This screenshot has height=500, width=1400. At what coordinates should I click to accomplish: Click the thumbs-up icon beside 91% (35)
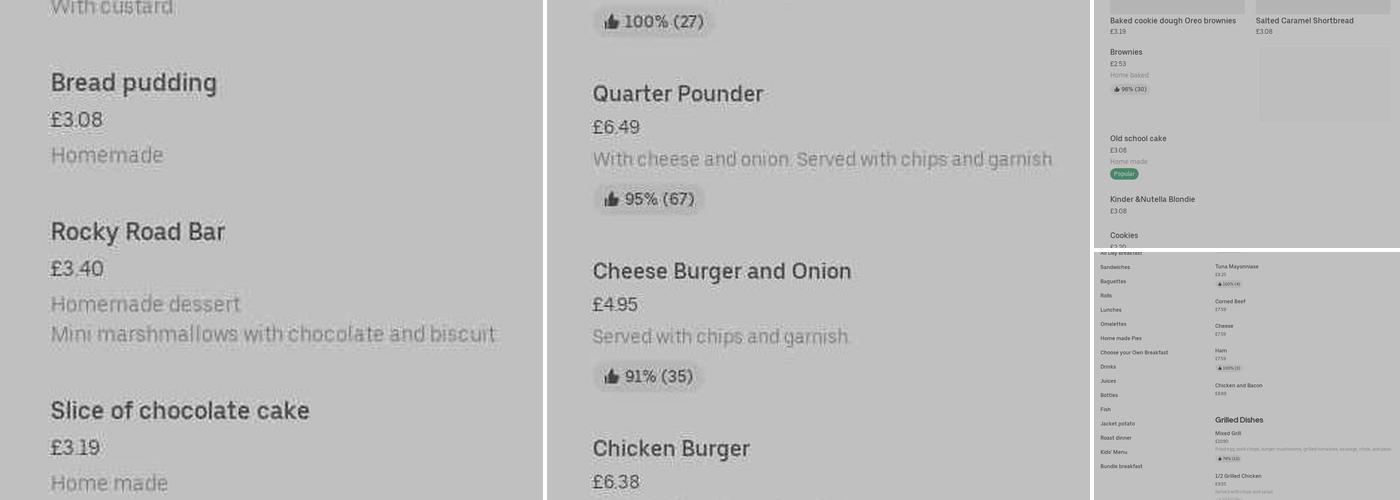(x=612, y=377)
